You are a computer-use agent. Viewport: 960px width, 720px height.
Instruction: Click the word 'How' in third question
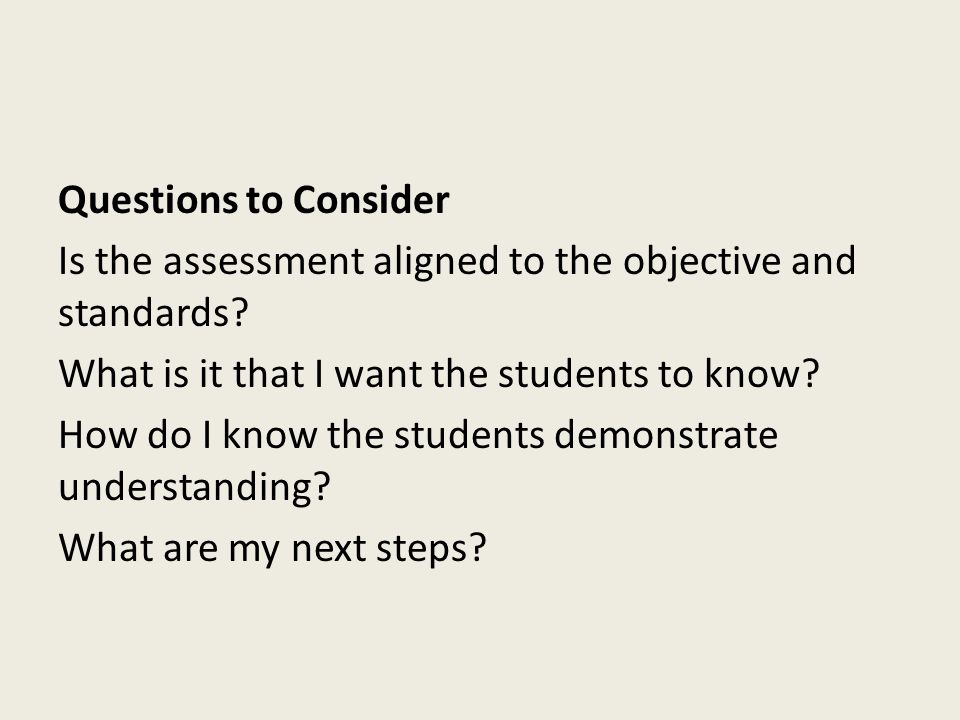tap(98, 435)
